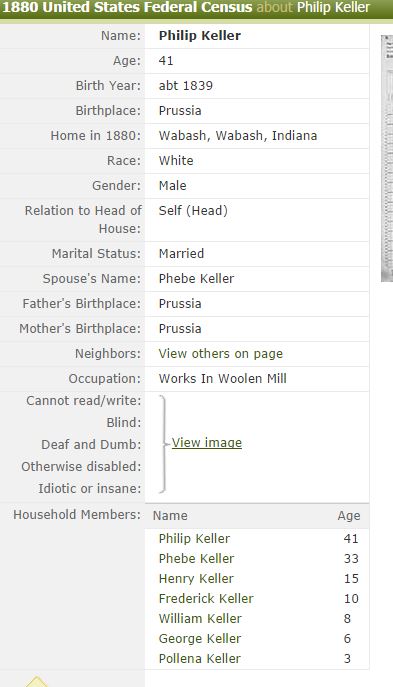The height and width of the screenshot is (687, 393).
Task: Open View others on page link
Action: click(220, 354)
